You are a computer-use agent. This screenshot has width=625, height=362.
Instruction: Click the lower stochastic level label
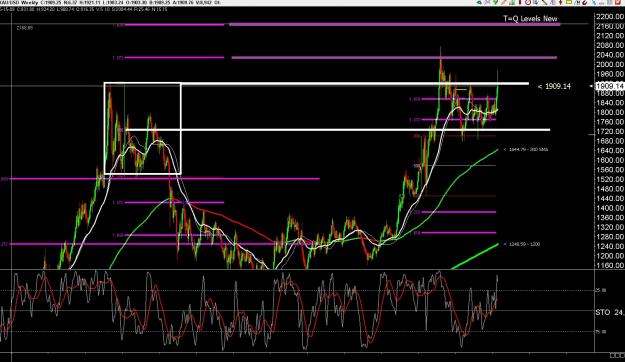(601, 331)
